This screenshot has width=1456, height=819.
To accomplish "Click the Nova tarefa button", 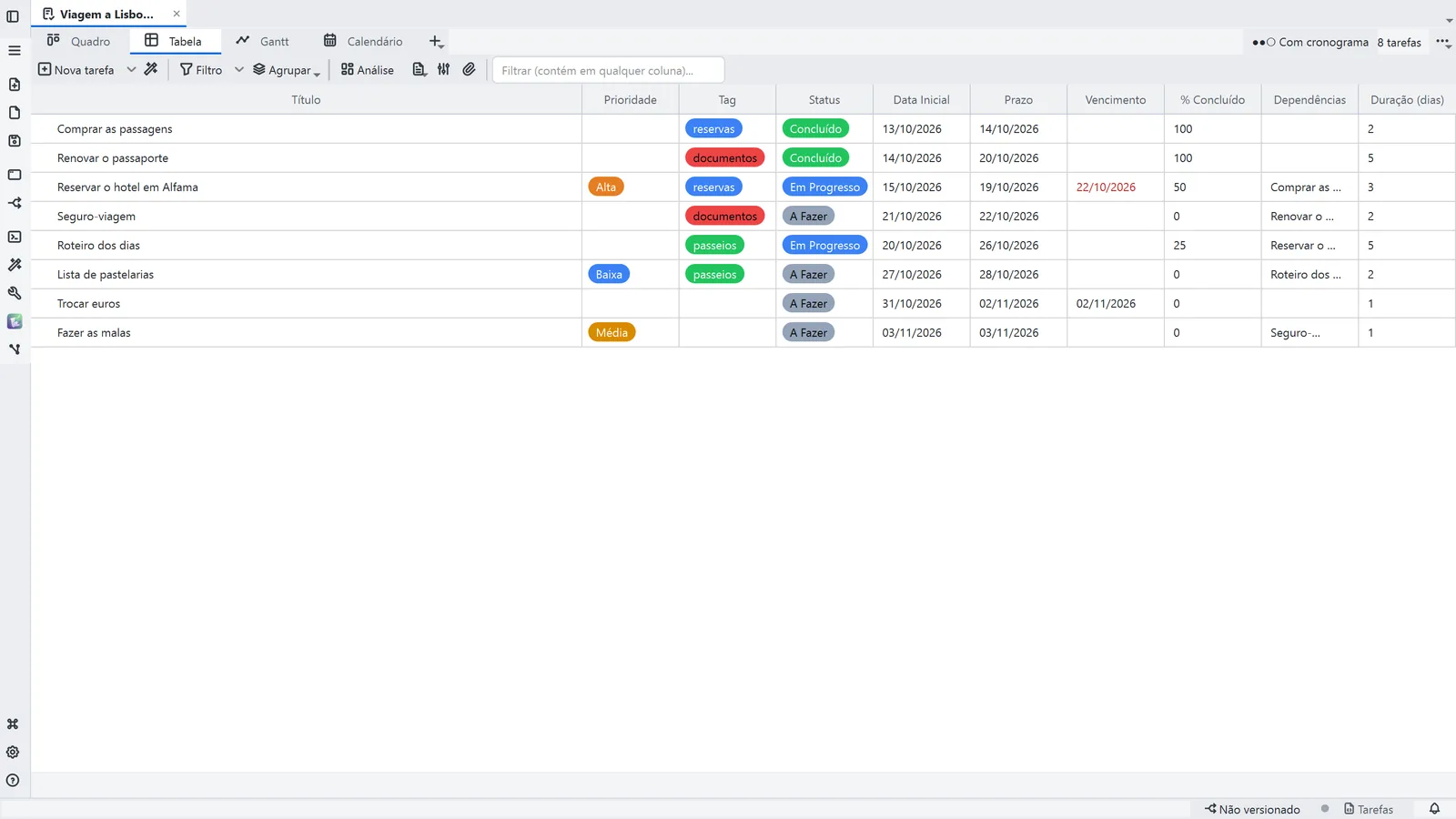I will point(76,70).
